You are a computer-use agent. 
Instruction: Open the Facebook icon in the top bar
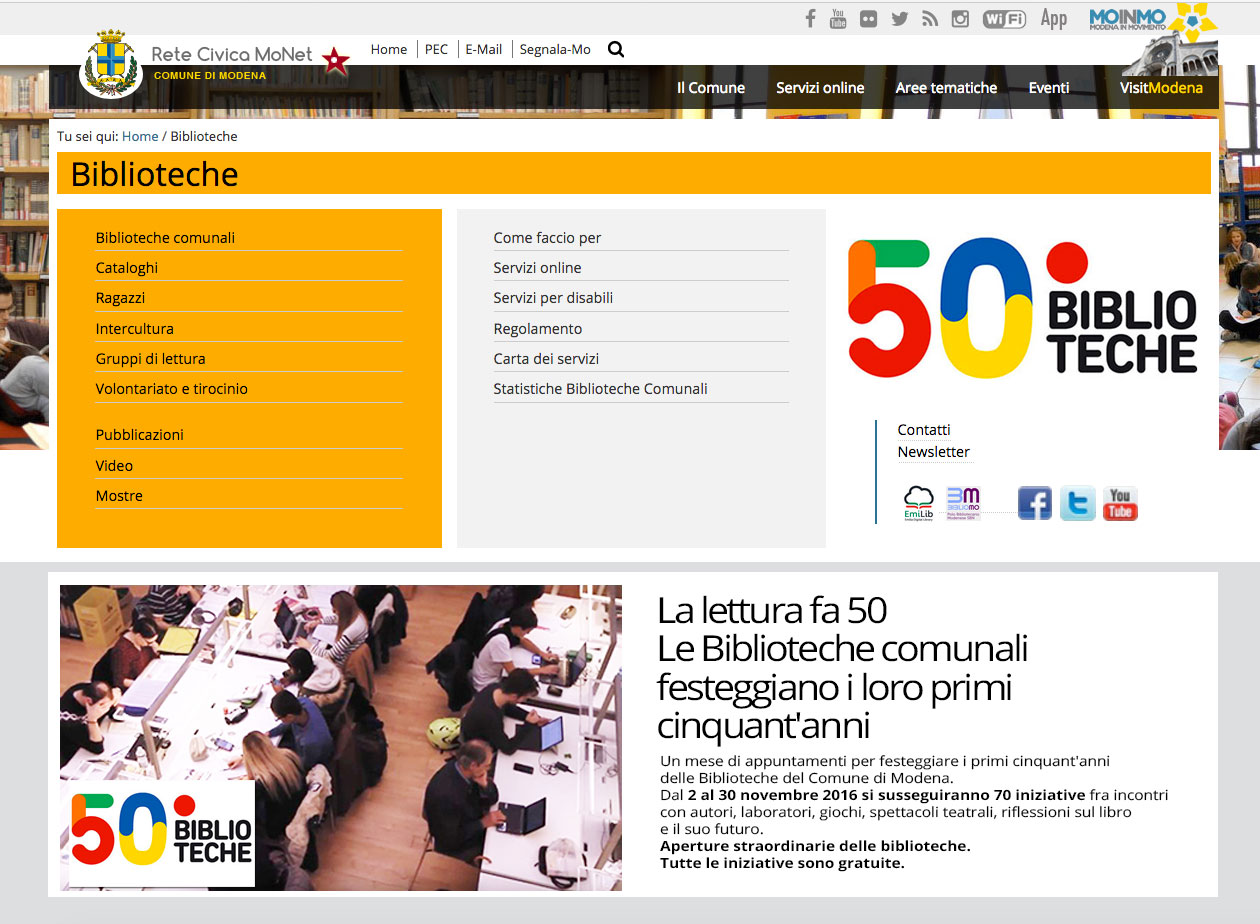click(x=810, y=18)
